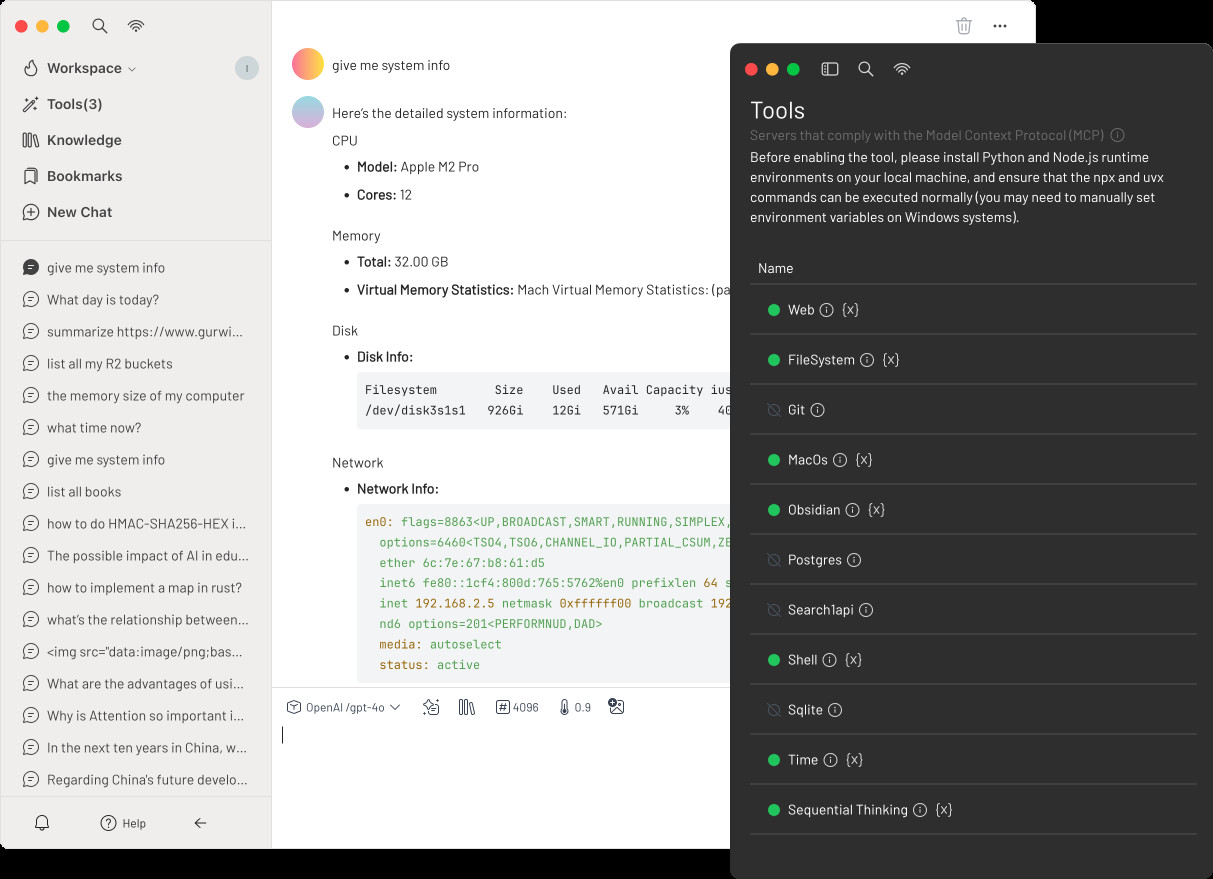The image size is (1213, 879).
Task: Click the image upload icon in input toolbar
Action: click(616, 707)
